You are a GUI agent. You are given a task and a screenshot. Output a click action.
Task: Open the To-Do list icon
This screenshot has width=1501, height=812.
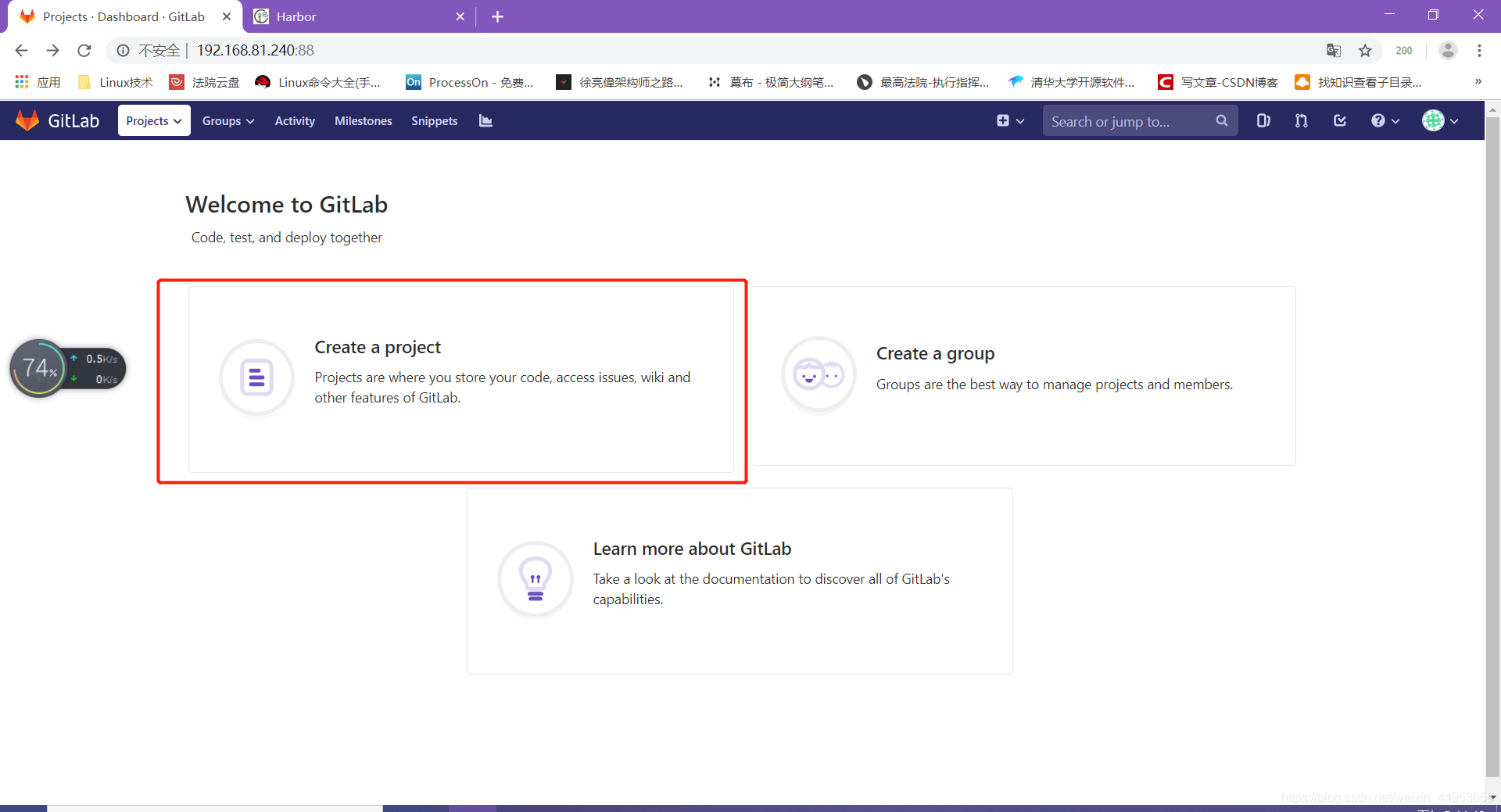1340,120
